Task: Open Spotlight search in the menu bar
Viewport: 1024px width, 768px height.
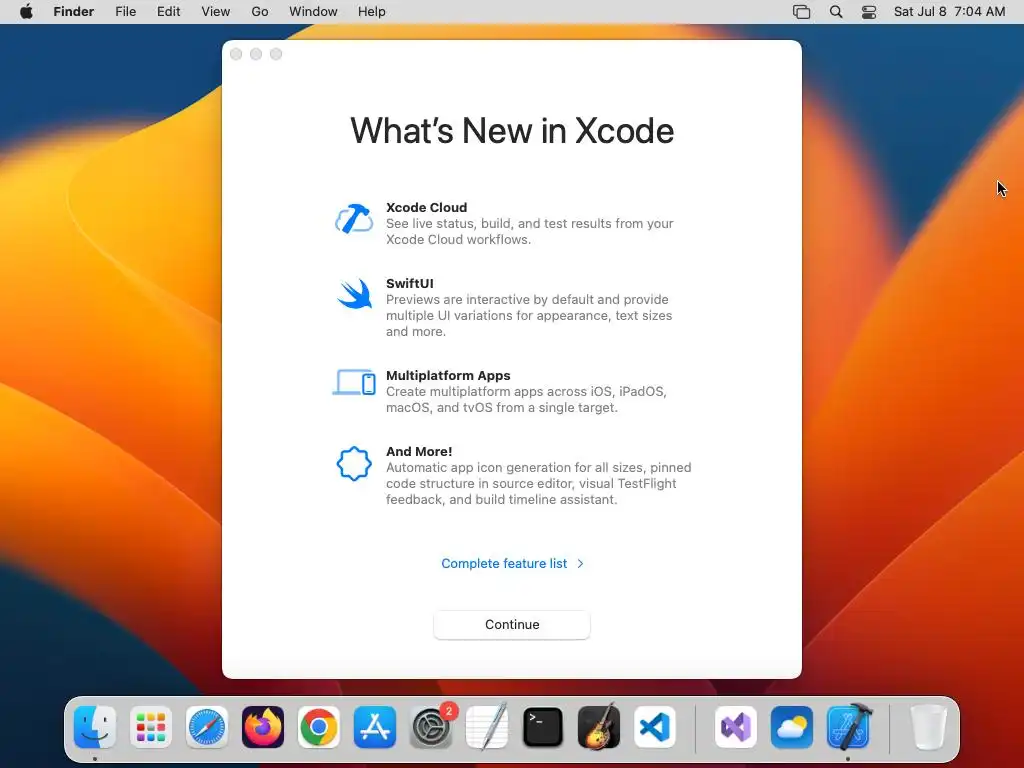Action: (836, 12)
